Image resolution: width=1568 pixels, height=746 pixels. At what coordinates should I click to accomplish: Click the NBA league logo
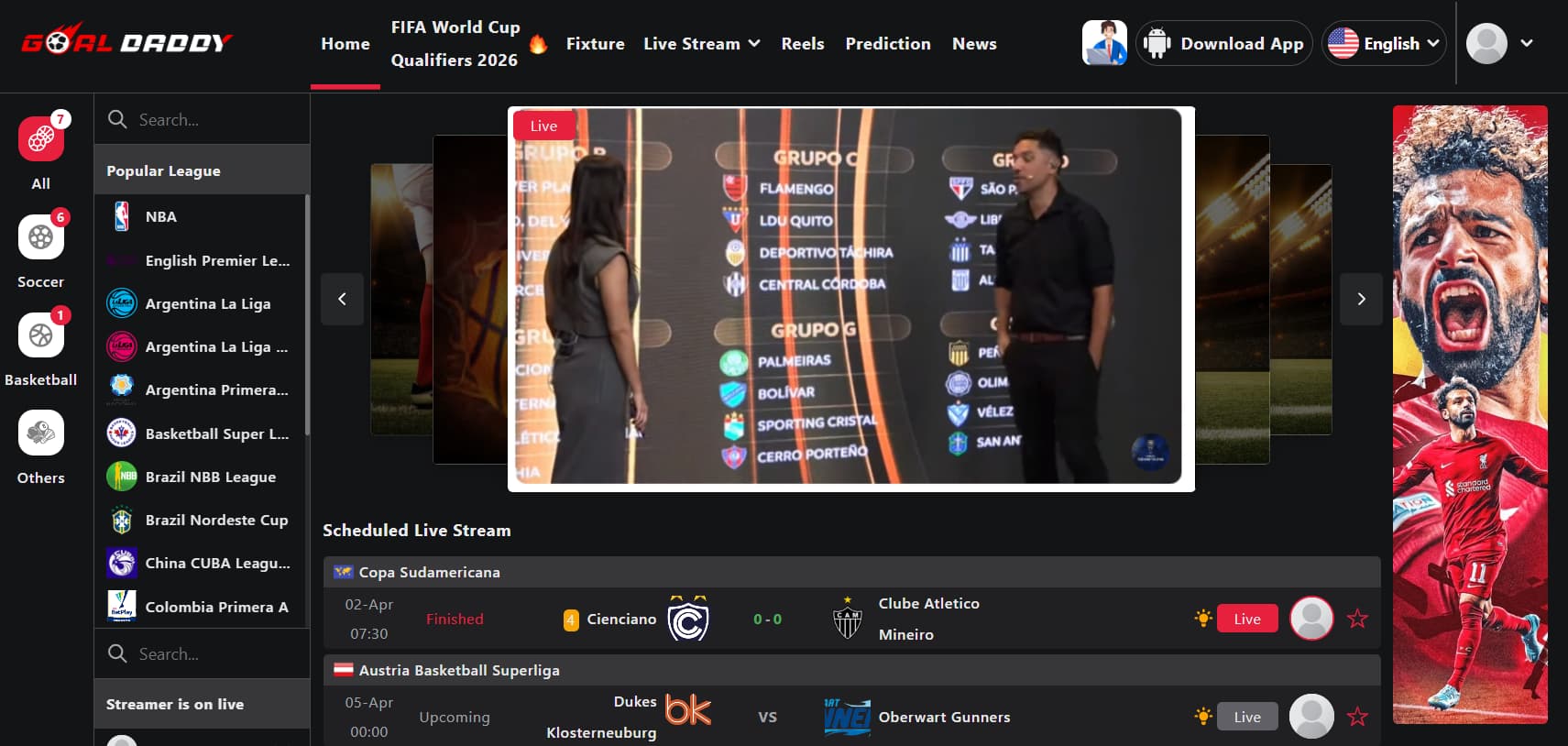121,216
